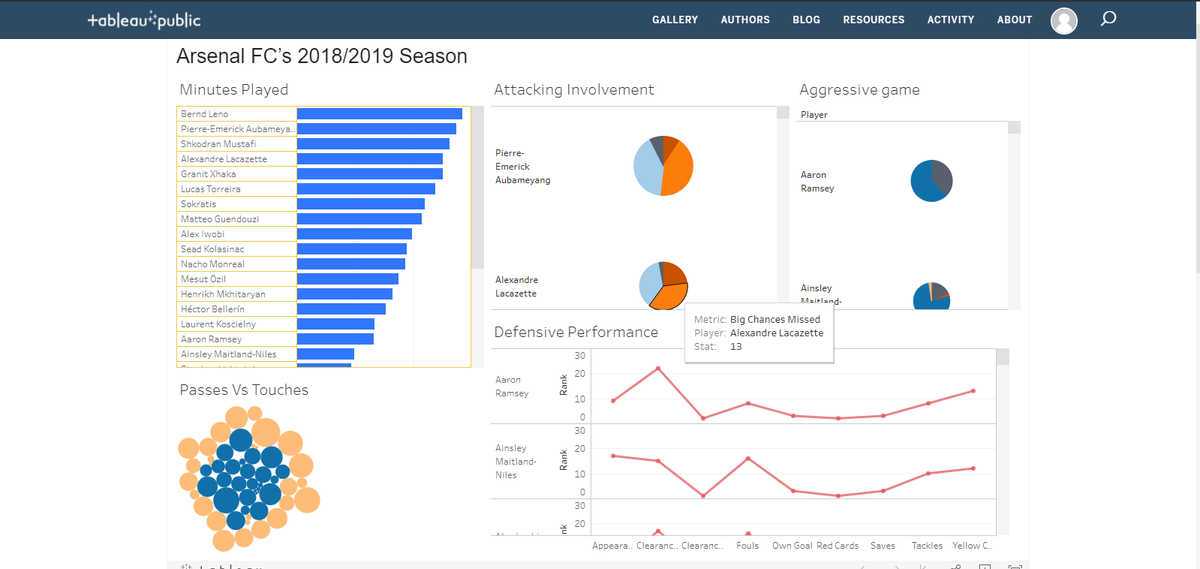Click the Red Cards axis label

click(x=838, y=546)
